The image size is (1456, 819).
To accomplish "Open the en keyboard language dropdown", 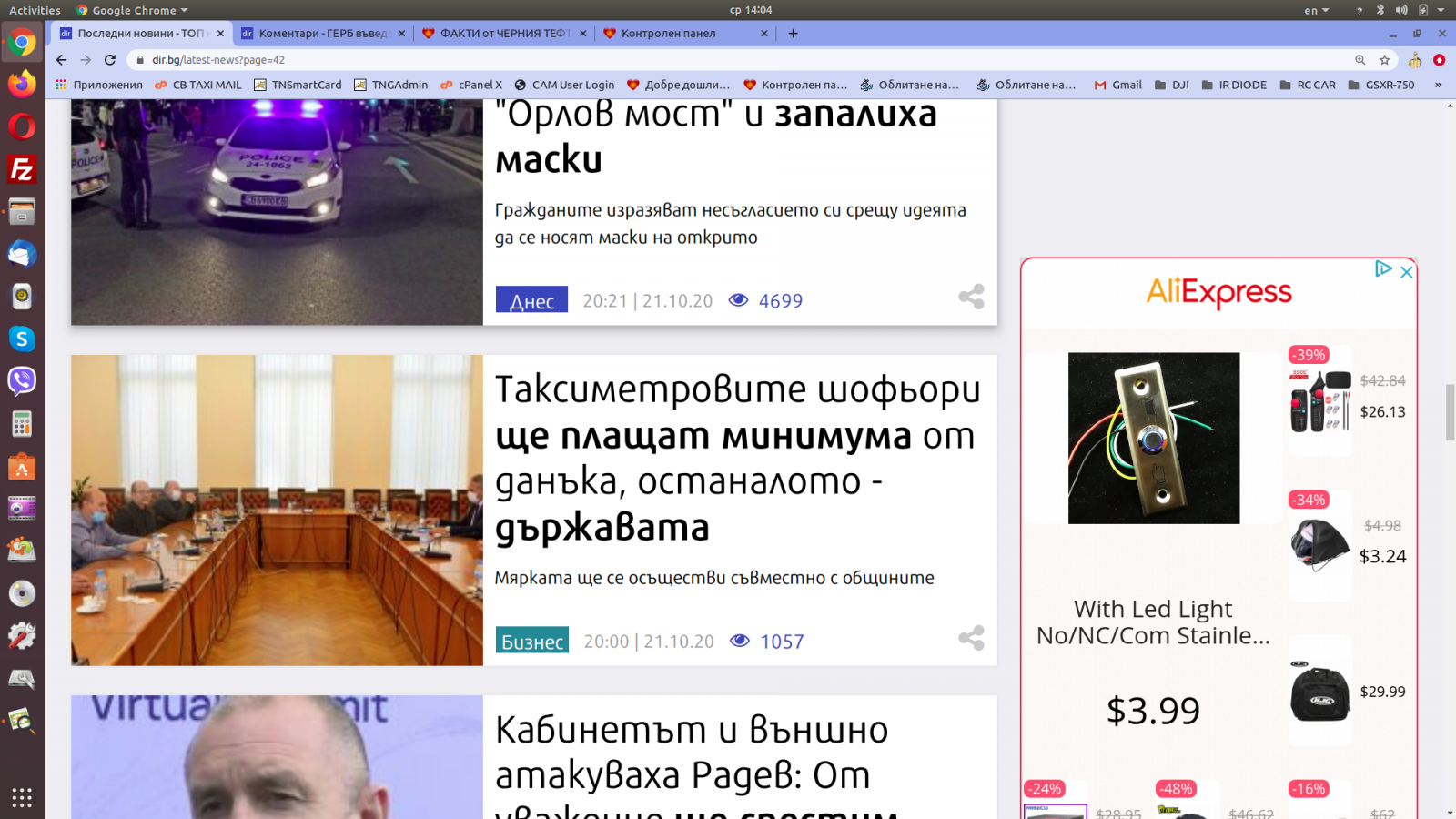I will 1316,10.
